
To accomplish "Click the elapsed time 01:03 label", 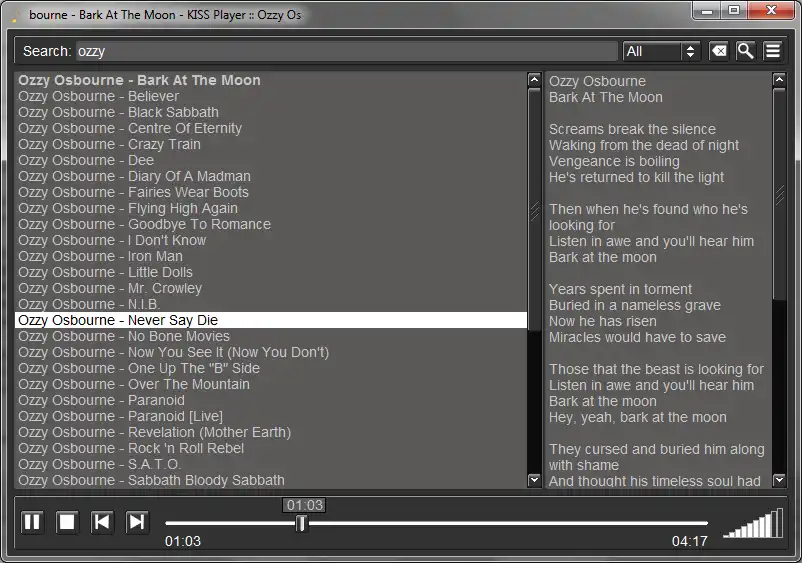I will (x=183, y=541).
